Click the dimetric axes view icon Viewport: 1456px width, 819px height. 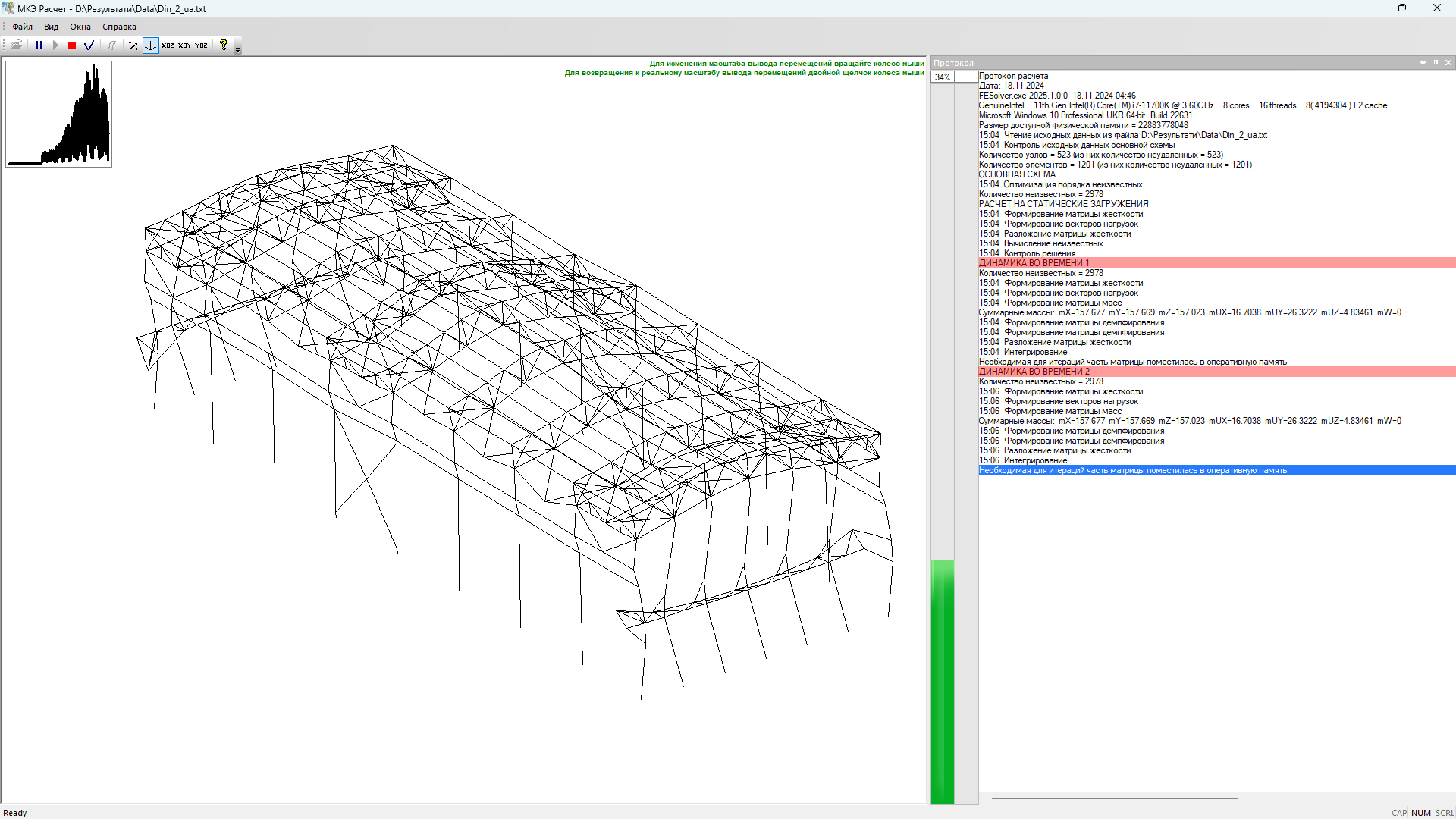click(x=133, y=45)
